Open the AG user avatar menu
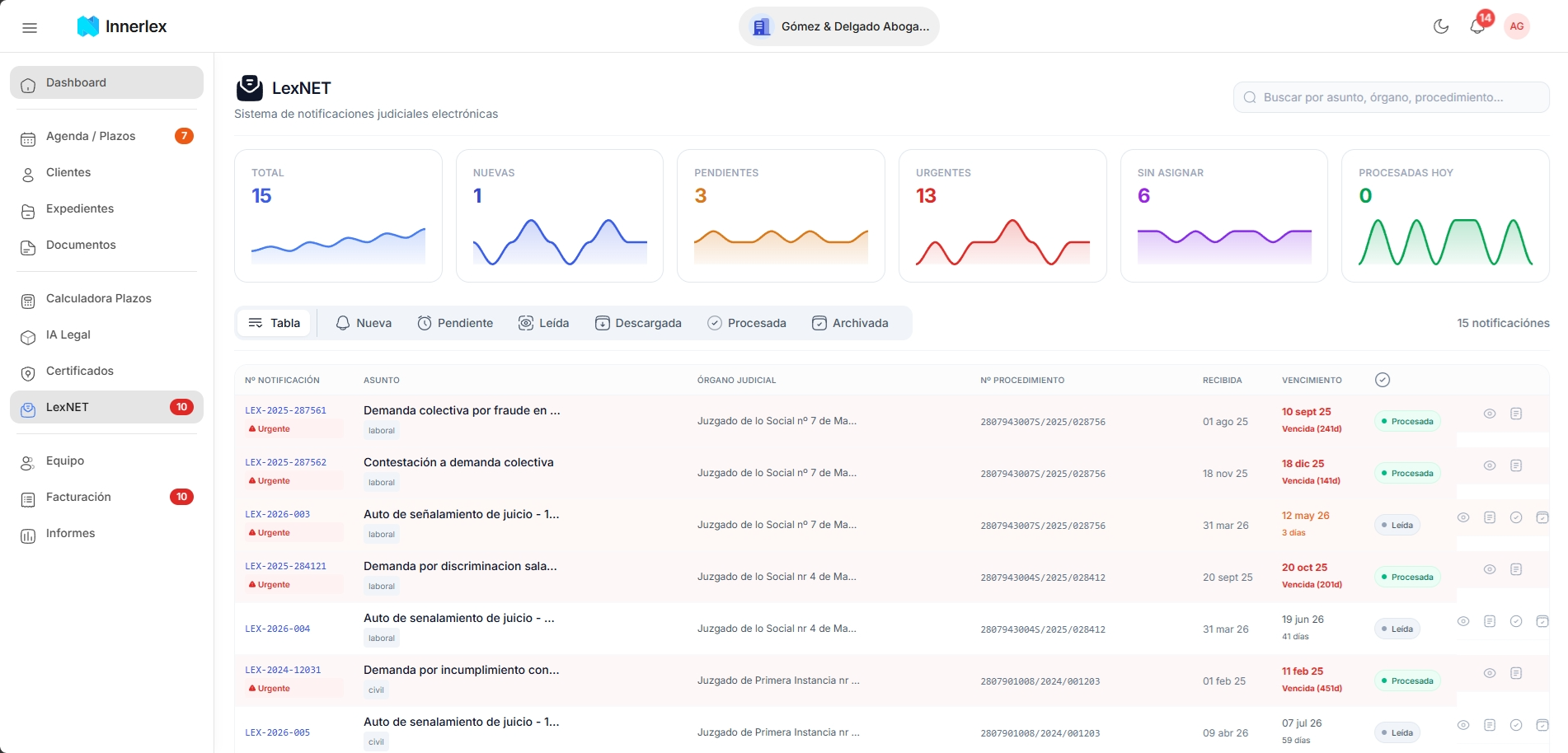Screen dimensions: 1568x753 tap(1517, 26)
